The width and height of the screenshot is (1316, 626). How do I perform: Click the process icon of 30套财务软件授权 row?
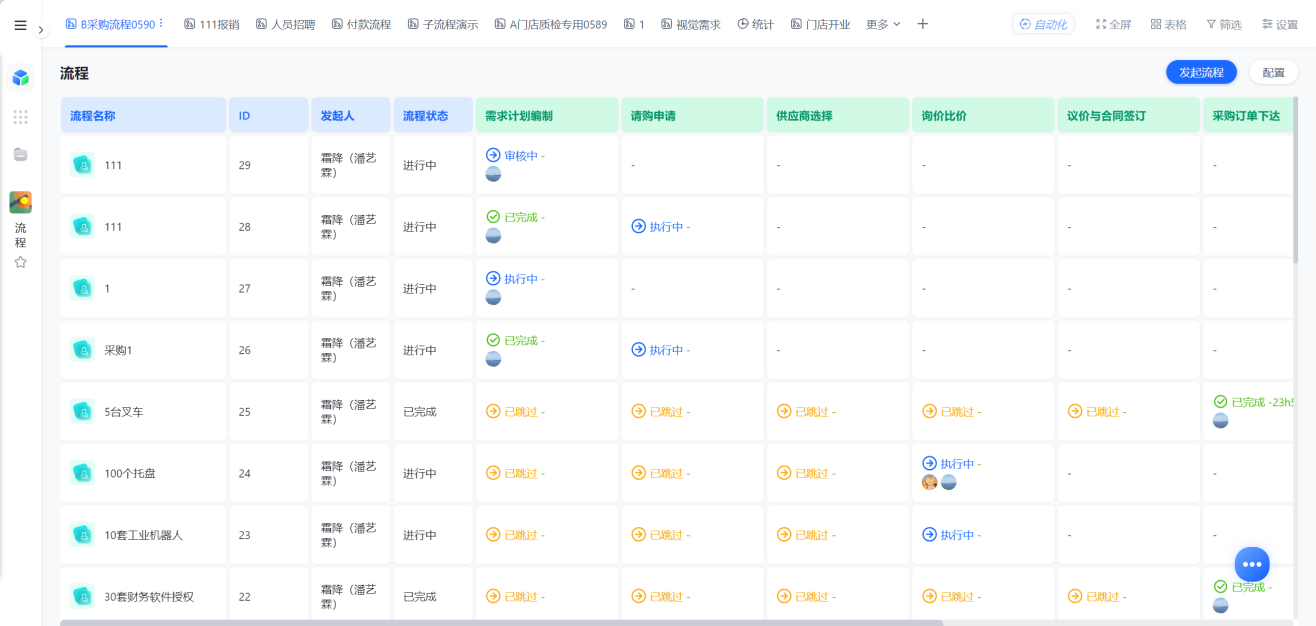tap(82, 597)
